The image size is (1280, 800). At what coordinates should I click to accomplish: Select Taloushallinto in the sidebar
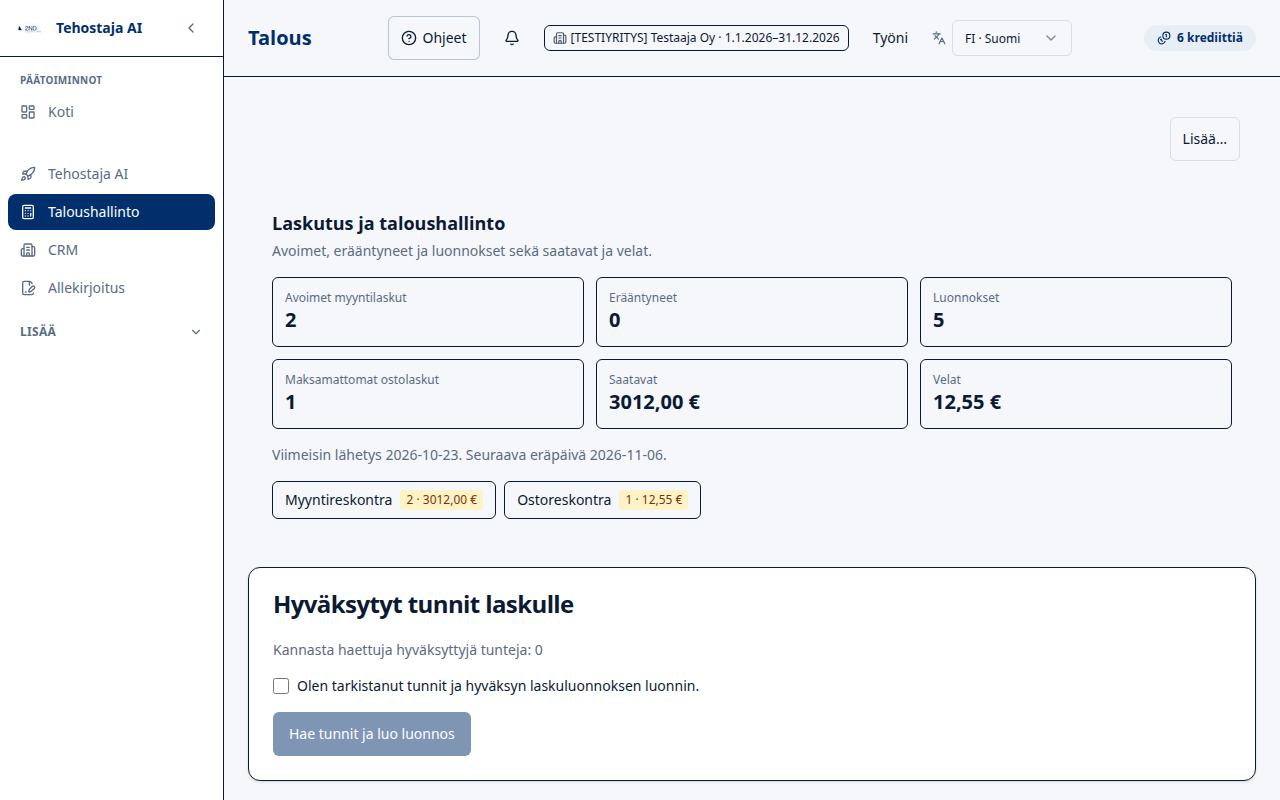pyautogui.click(x=111, y=212)
